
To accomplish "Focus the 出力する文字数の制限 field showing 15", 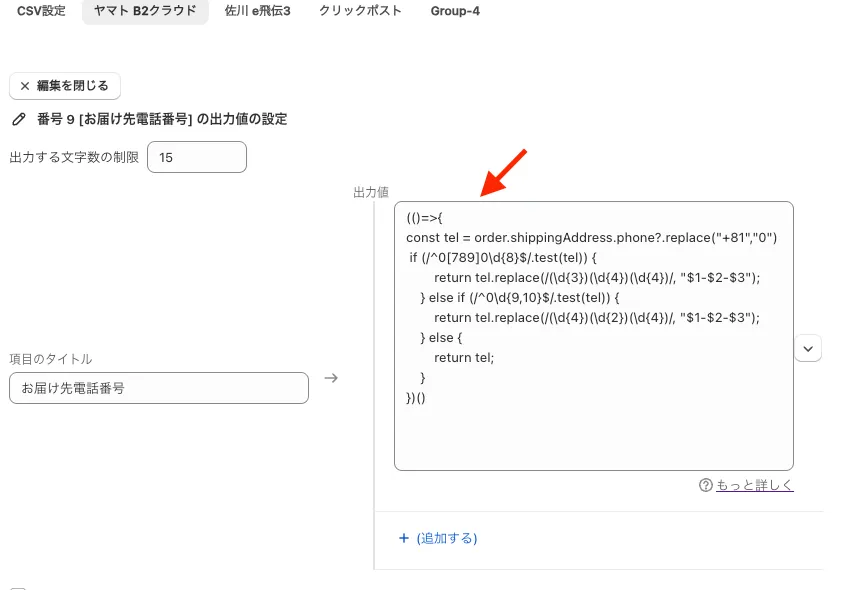I will (x=196, y=157).
